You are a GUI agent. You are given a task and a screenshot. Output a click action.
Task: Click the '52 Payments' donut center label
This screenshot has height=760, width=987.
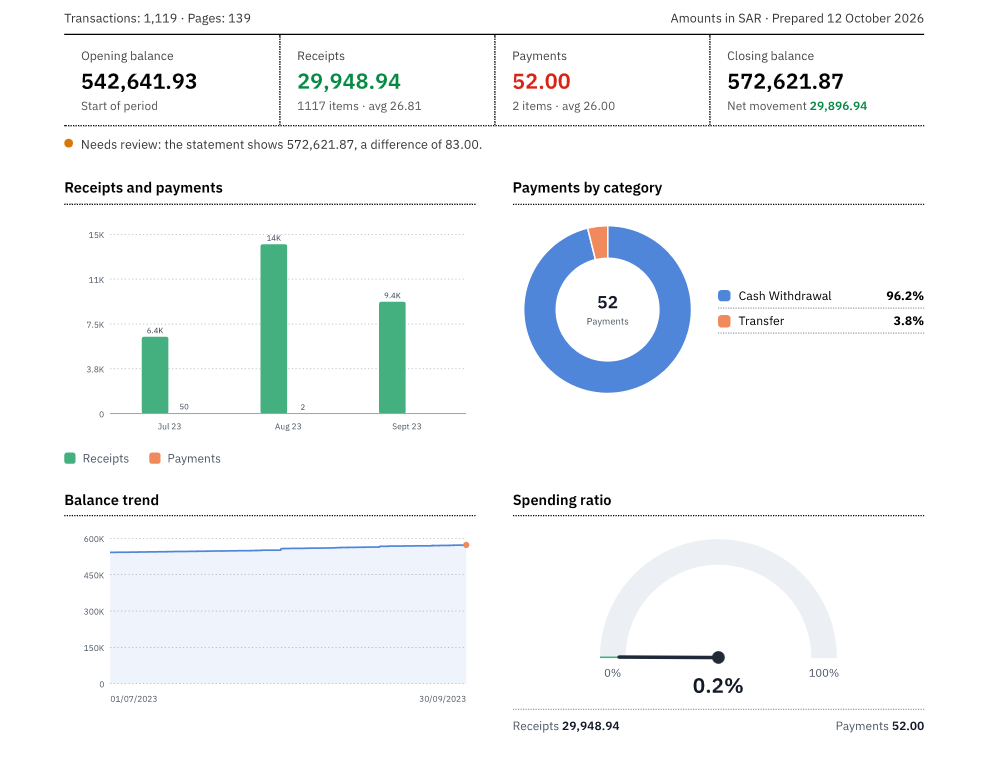click(607, 310)
